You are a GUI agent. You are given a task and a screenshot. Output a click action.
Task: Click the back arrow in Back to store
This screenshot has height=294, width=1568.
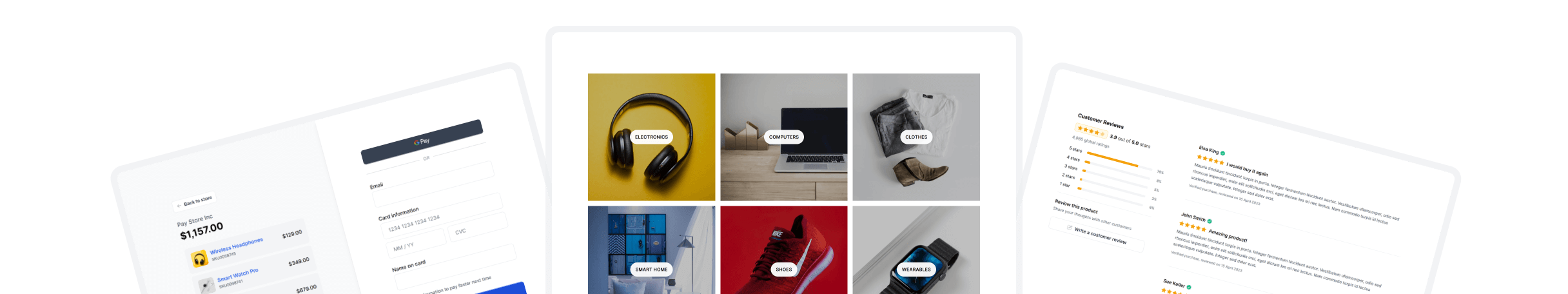click(179, 206)
